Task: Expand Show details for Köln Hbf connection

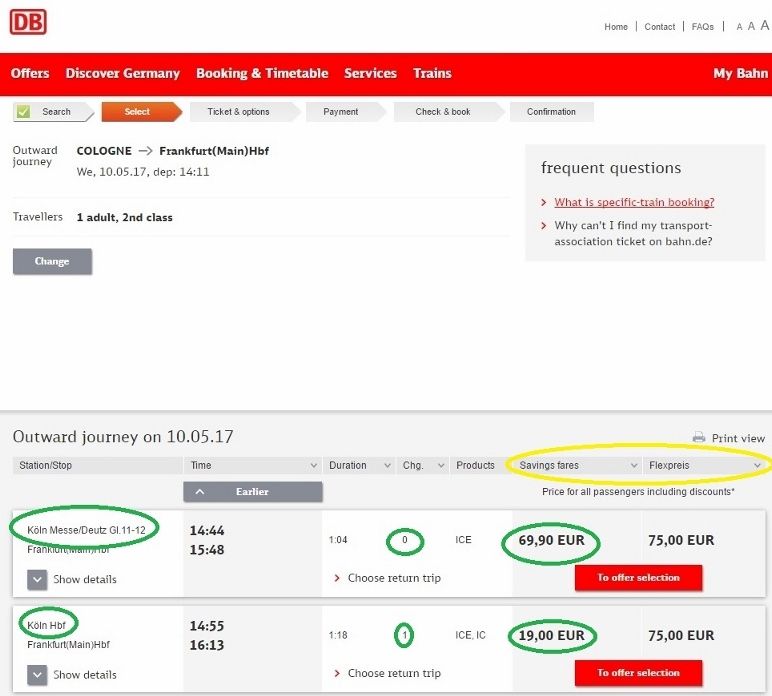Action: (x=37, y=675)
